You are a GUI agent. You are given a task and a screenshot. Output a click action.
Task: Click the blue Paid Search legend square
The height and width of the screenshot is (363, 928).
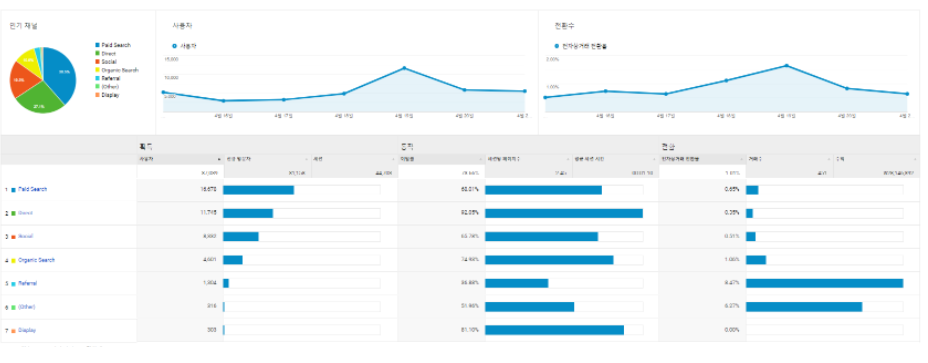98,45
